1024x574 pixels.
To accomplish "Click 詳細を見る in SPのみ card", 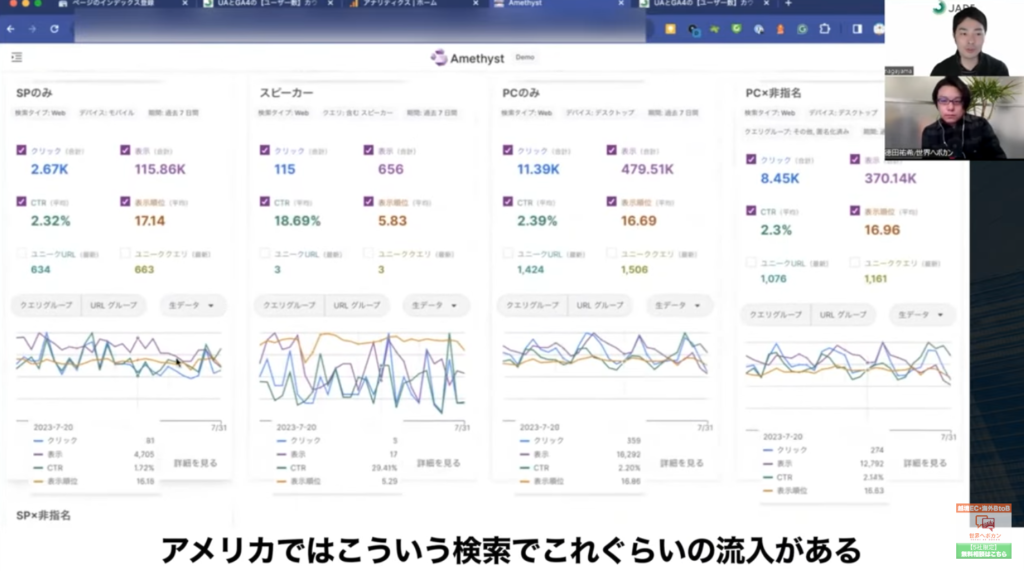I will 195,463.
